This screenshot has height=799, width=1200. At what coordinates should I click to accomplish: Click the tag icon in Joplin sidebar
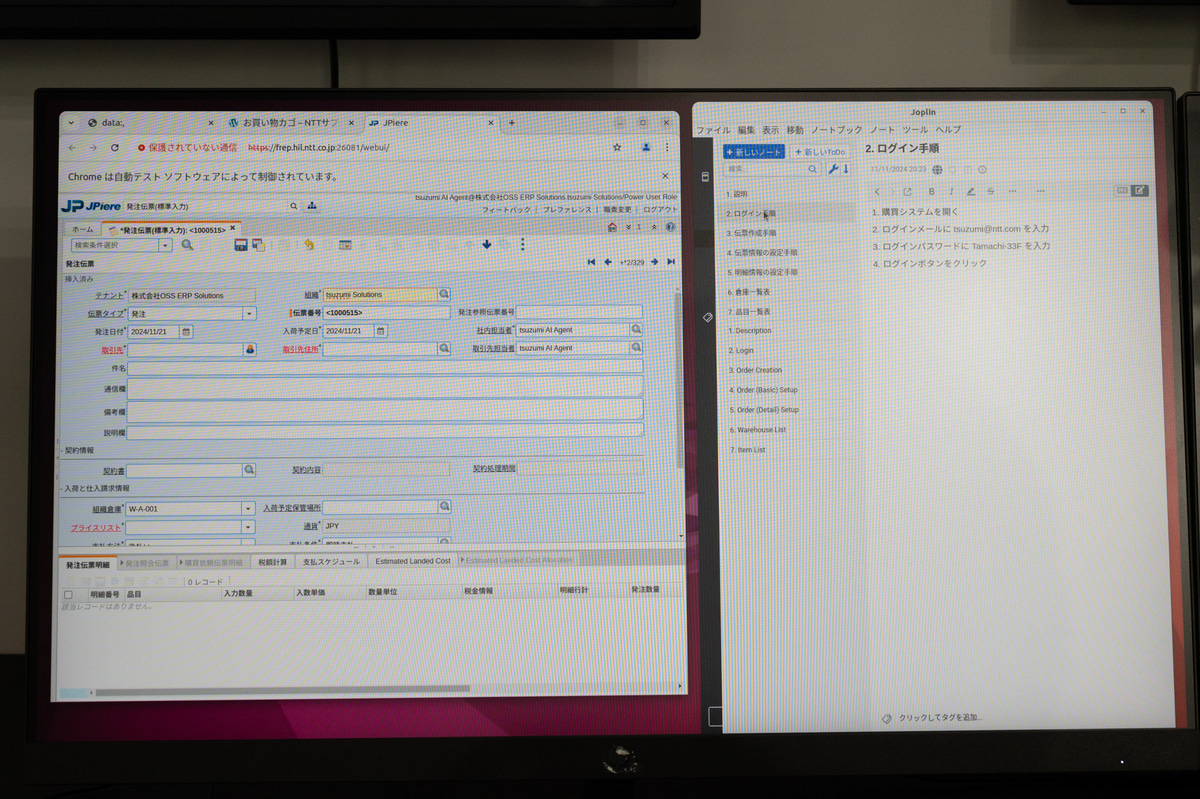[x=707, y=317]
